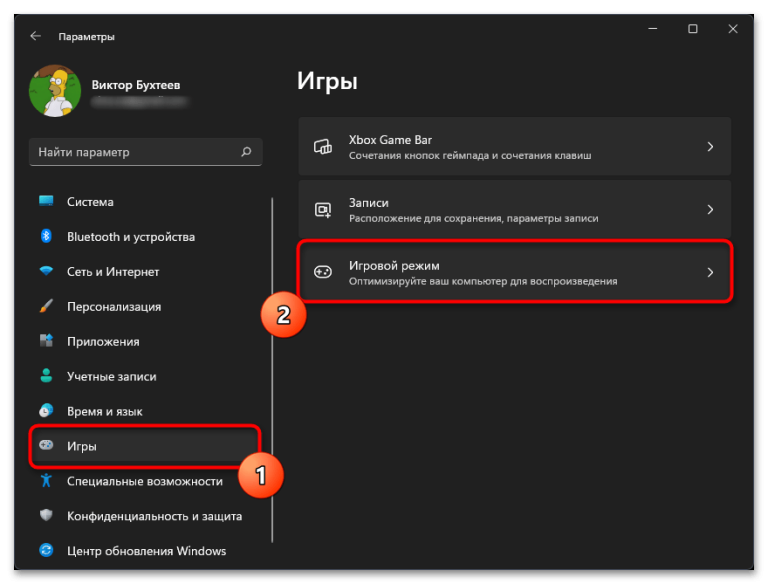Click the paintbrush icon for Персонализация
The image size is (768, 584).
tap(46, 306)
